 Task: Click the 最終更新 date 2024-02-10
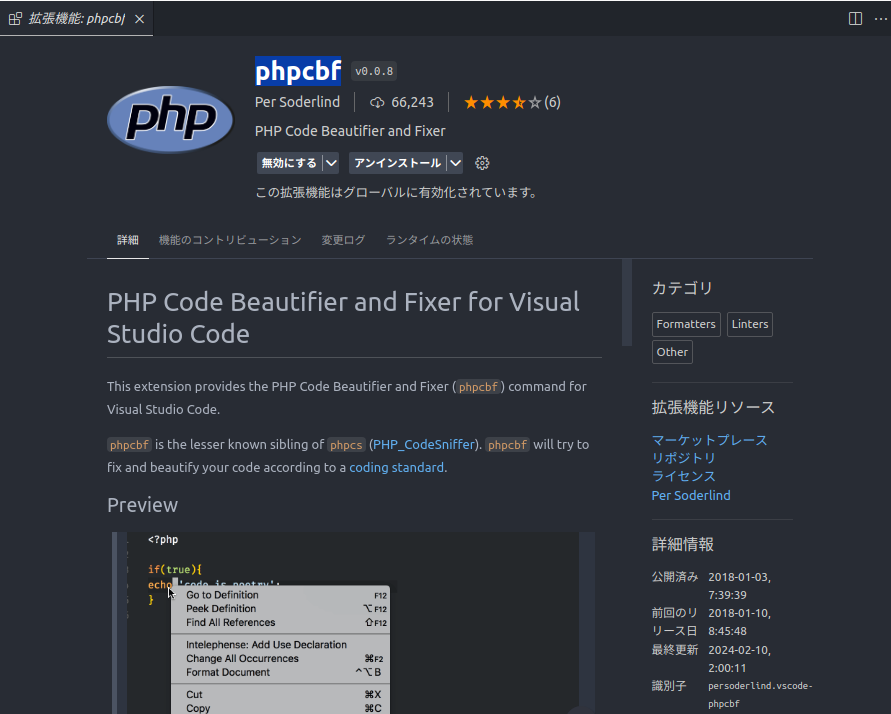[739, 659]
